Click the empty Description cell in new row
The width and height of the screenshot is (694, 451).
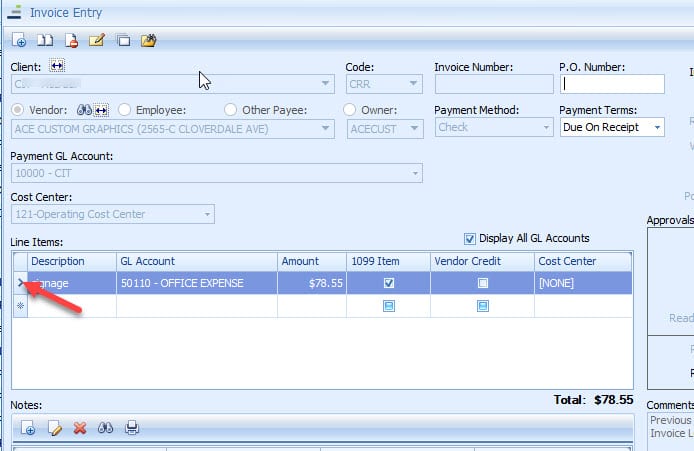click(72, 306)
